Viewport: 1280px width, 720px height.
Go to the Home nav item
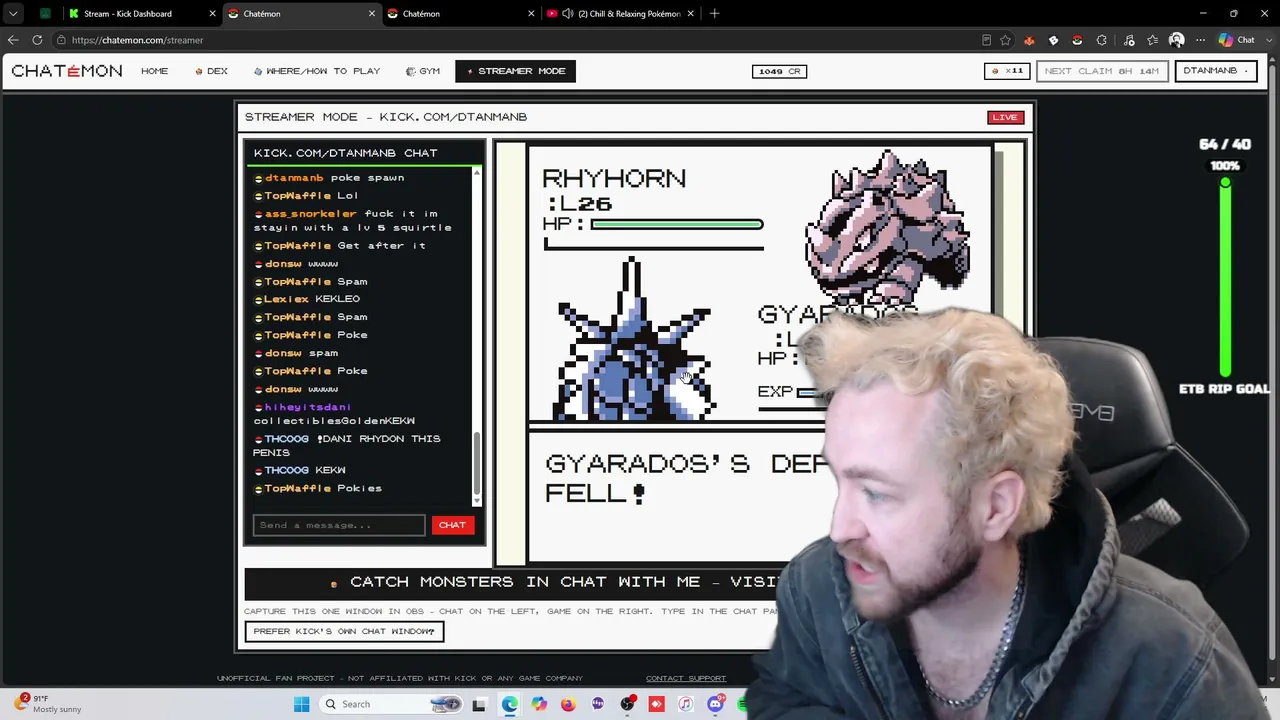154,71
